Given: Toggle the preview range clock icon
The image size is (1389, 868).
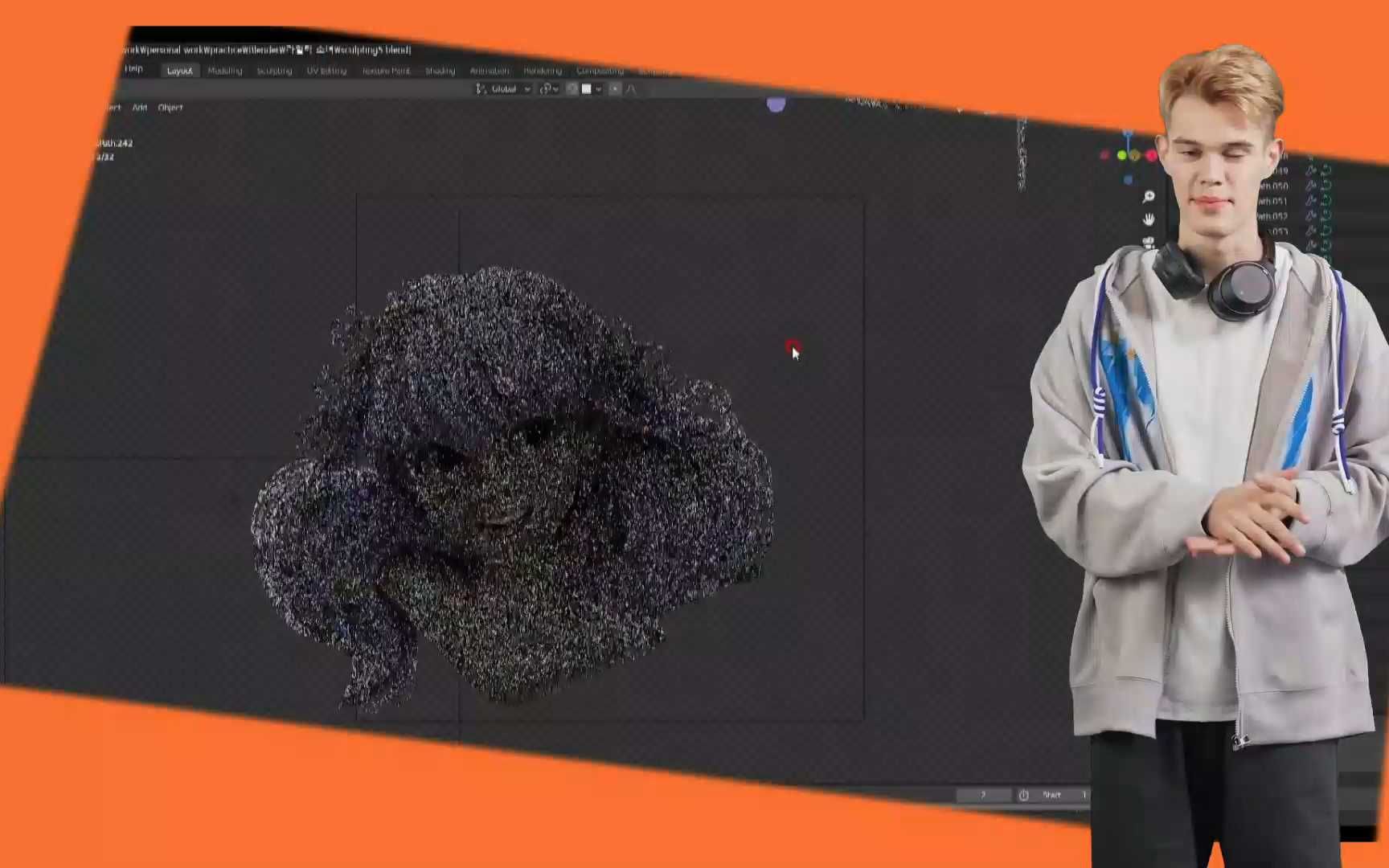Looking at the screenshot, I should click(x=1023, y=795).
